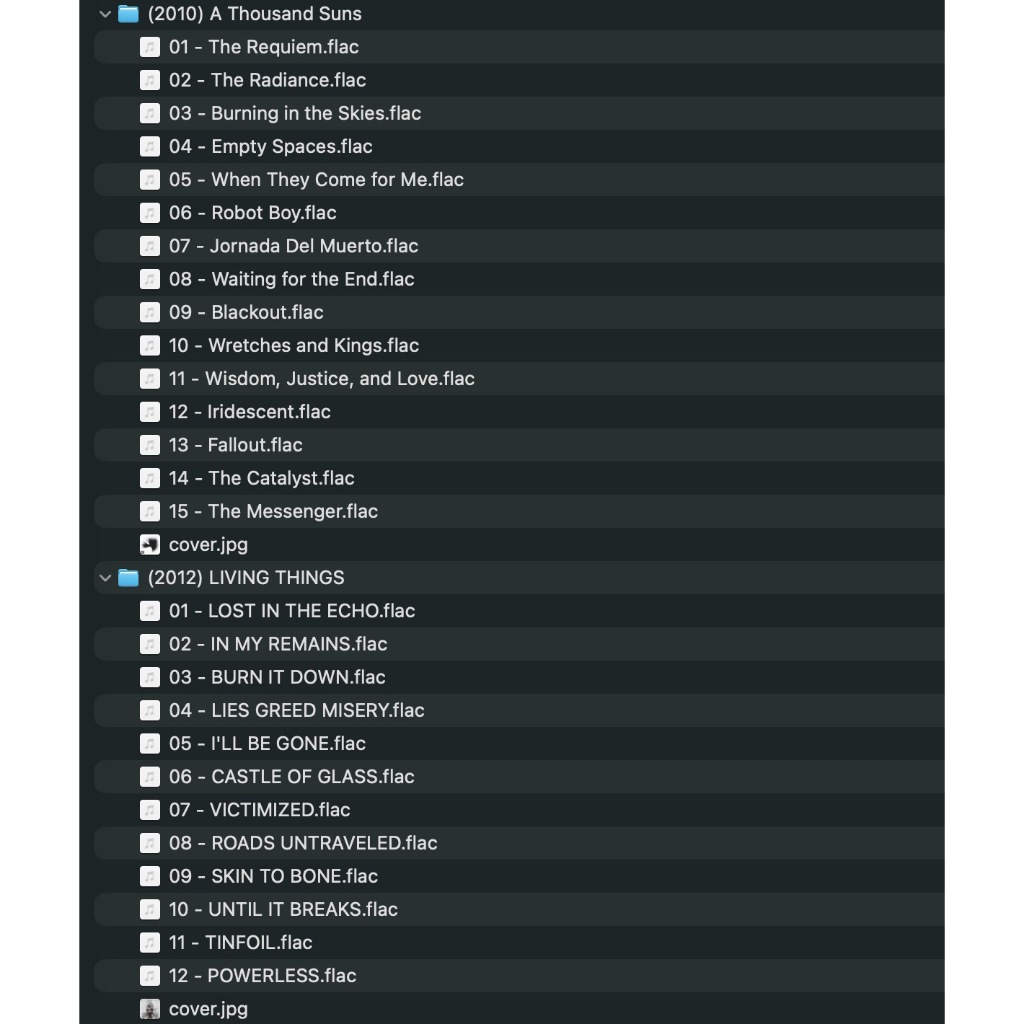Click audio icon of I'LL BE GONE.flac
This screenshot has height=1024, width=1024.
coord(150,744)
